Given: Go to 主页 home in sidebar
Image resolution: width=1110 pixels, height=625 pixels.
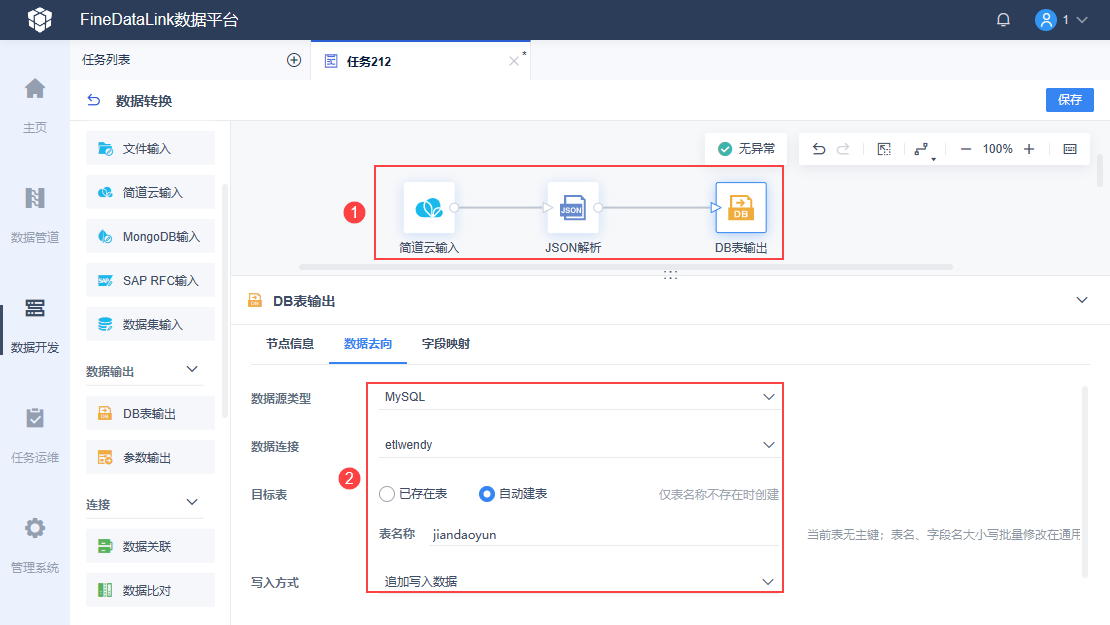Looking at the screenshot, I should click(x=35, y=105).
